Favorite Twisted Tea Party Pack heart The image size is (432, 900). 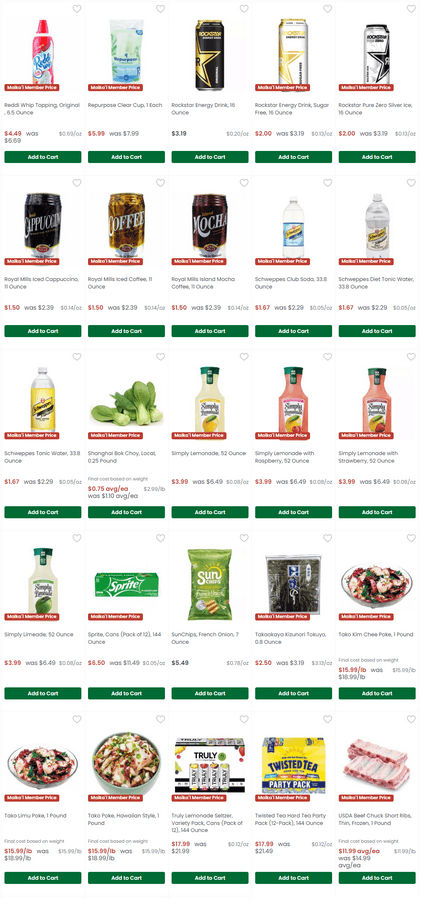(327, 719)
